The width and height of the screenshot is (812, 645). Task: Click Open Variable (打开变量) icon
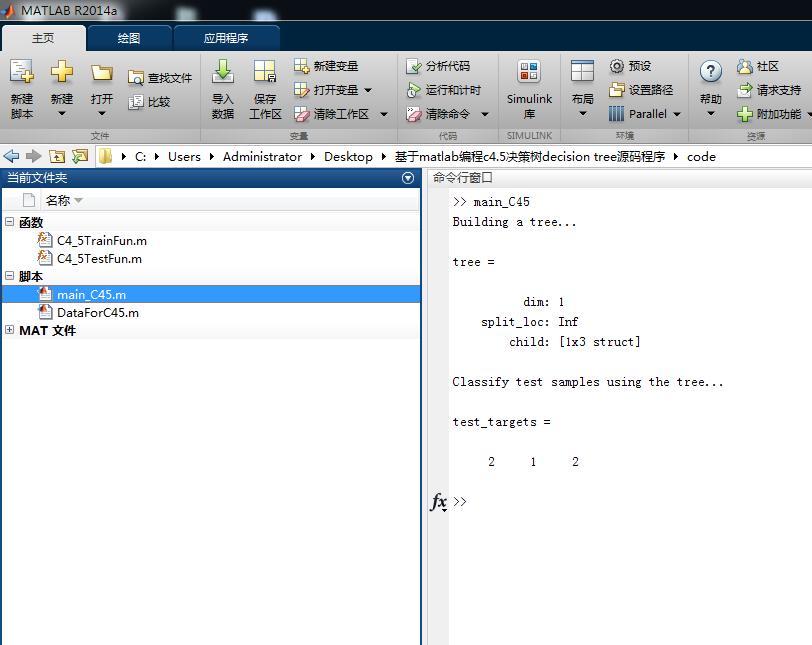point(301,90)
